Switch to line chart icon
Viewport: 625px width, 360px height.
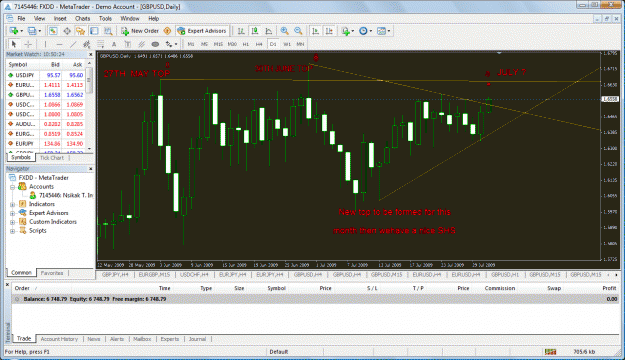(x=269, y=31)
